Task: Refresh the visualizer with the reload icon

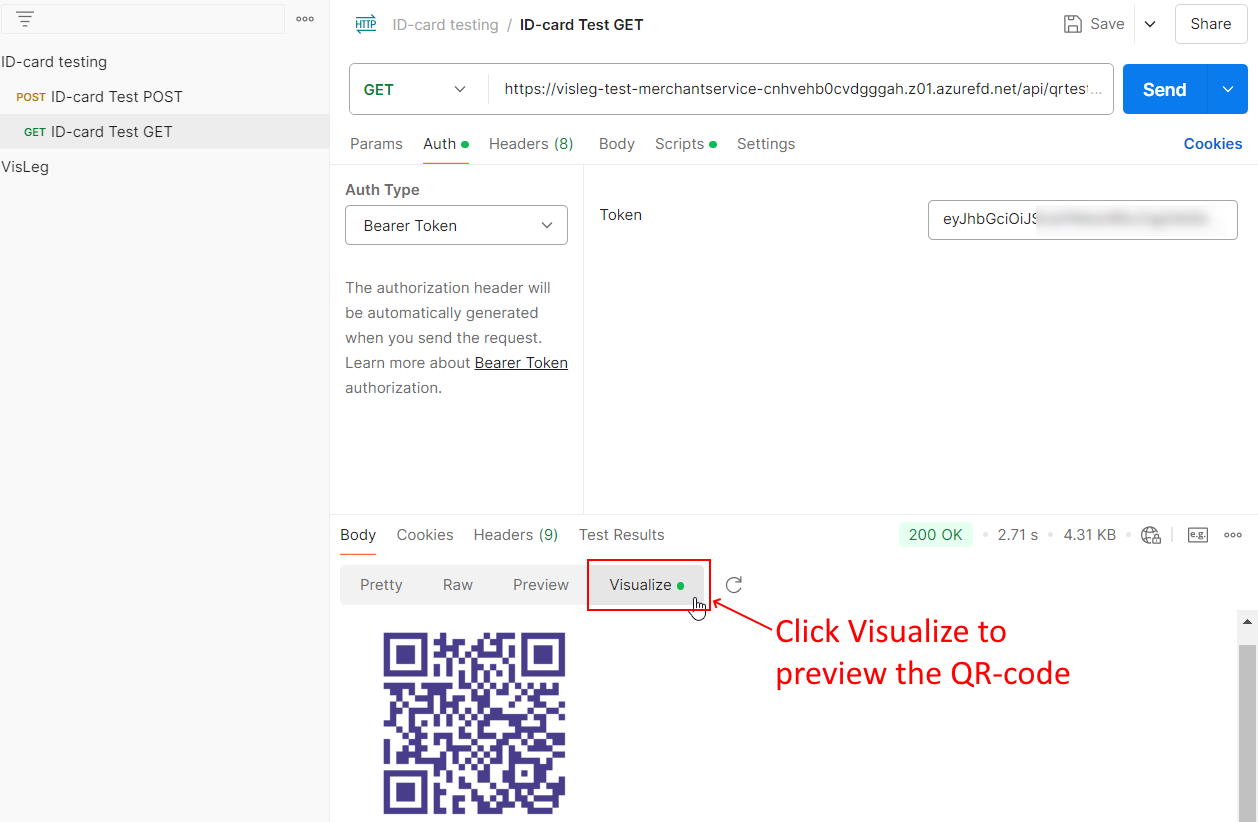Action: pos(734,585)
